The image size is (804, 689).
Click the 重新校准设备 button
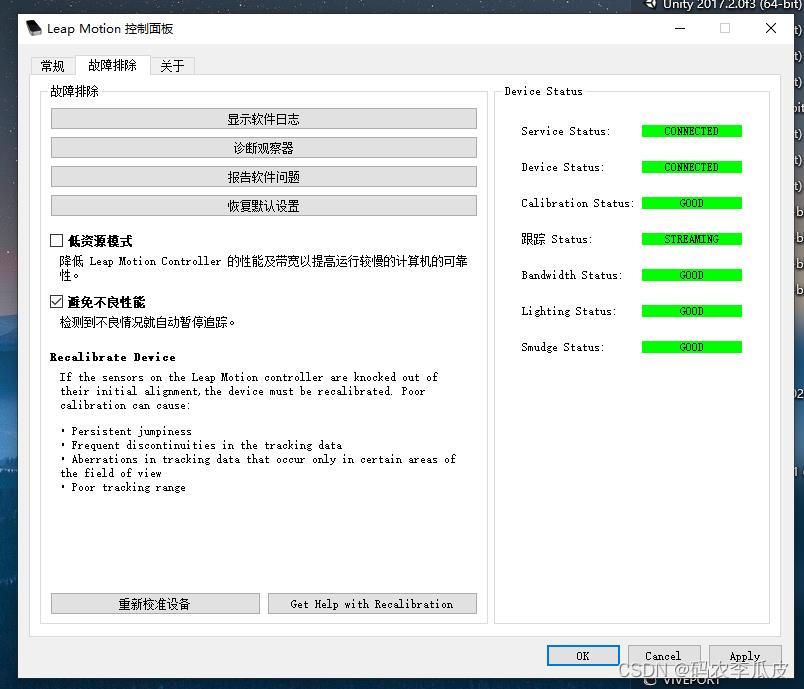tap(155, 603)
